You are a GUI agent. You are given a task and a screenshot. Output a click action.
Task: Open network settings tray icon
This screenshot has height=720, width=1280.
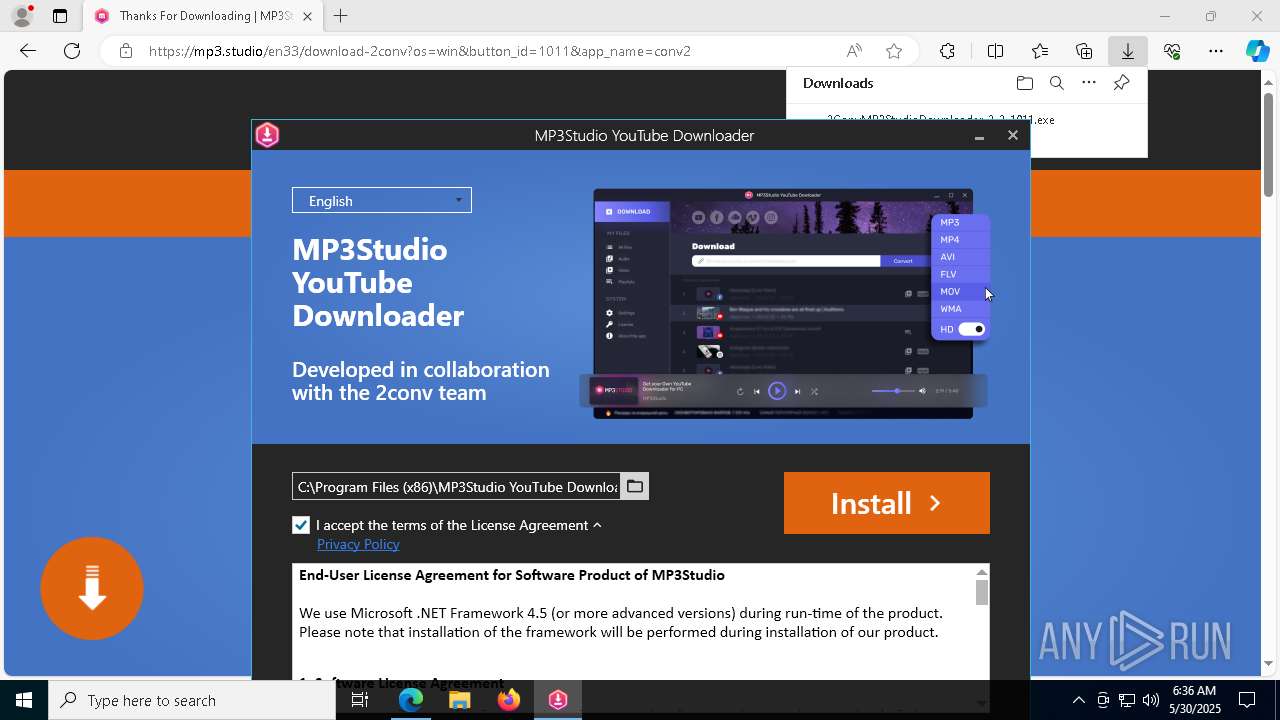(x=1126, y=700)
